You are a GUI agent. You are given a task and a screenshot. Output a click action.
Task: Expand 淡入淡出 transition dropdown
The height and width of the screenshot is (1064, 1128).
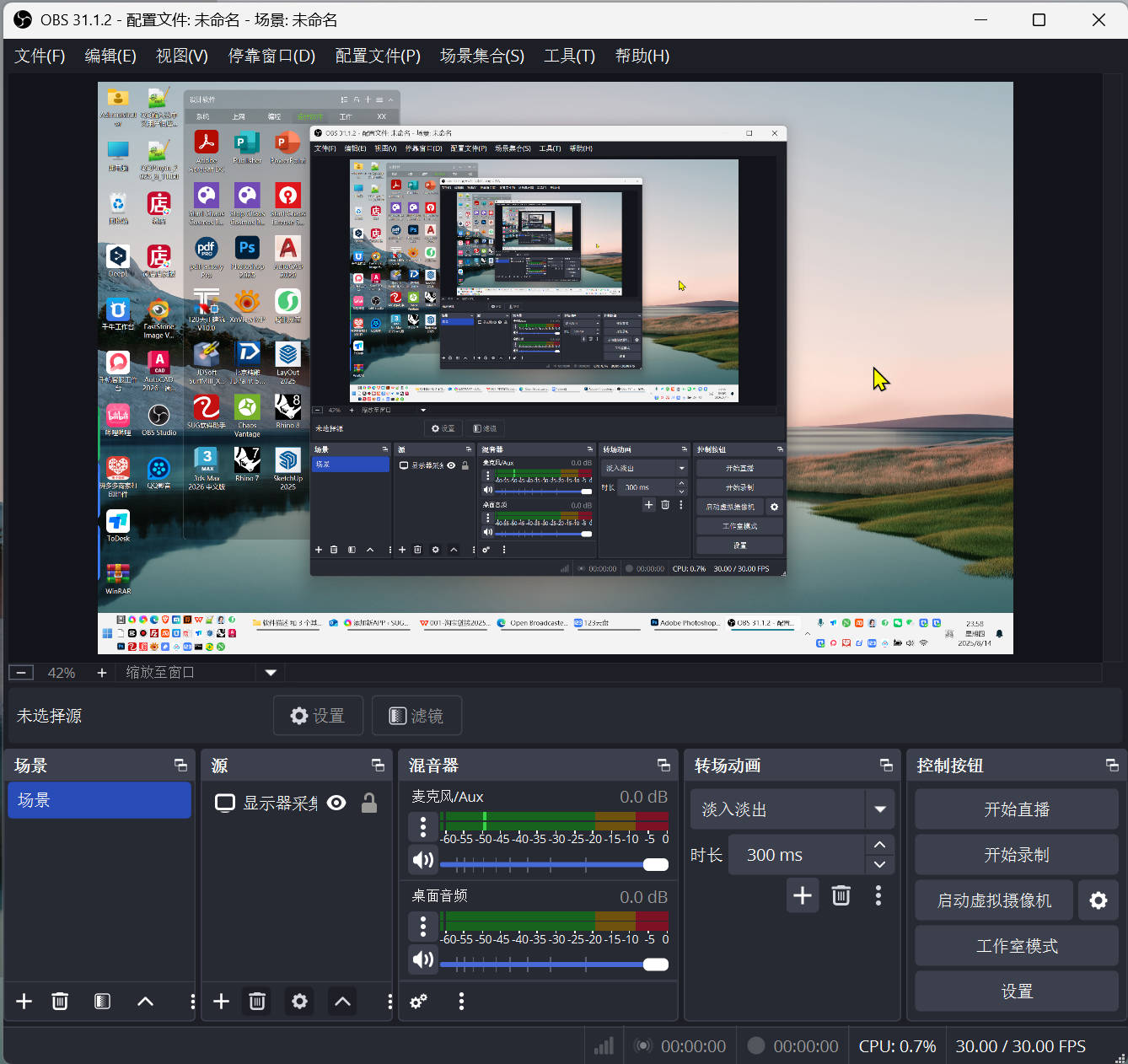pos(880,809)
